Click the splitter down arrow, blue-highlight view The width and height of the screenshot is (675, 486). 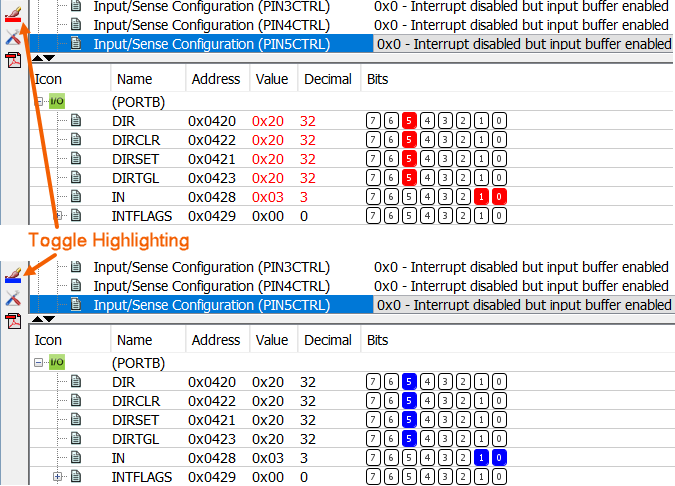[49, 319]
